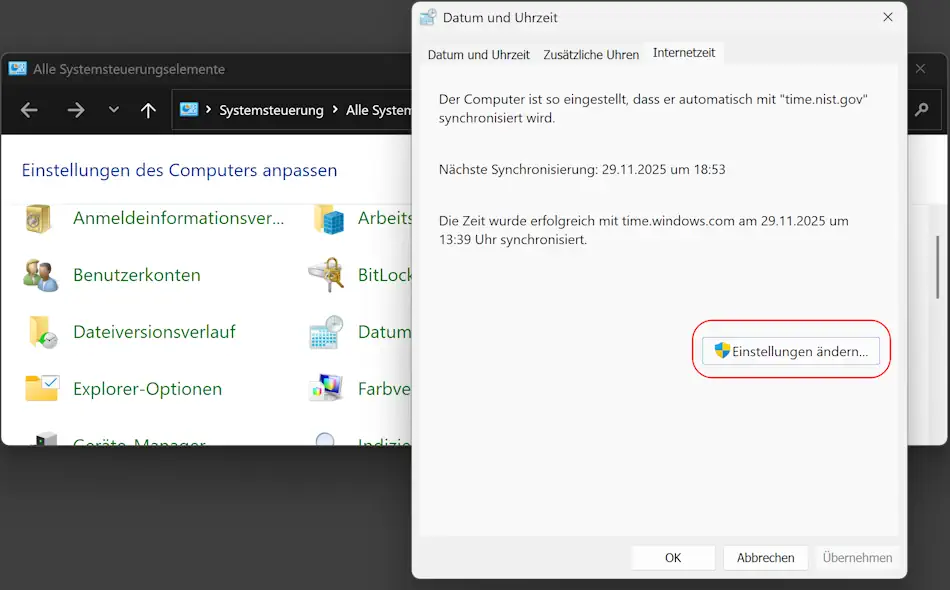The image size is (950, 590).
Task: Switch to the Zusätzliche Uhren tab
Action: (x=590, y=54)
